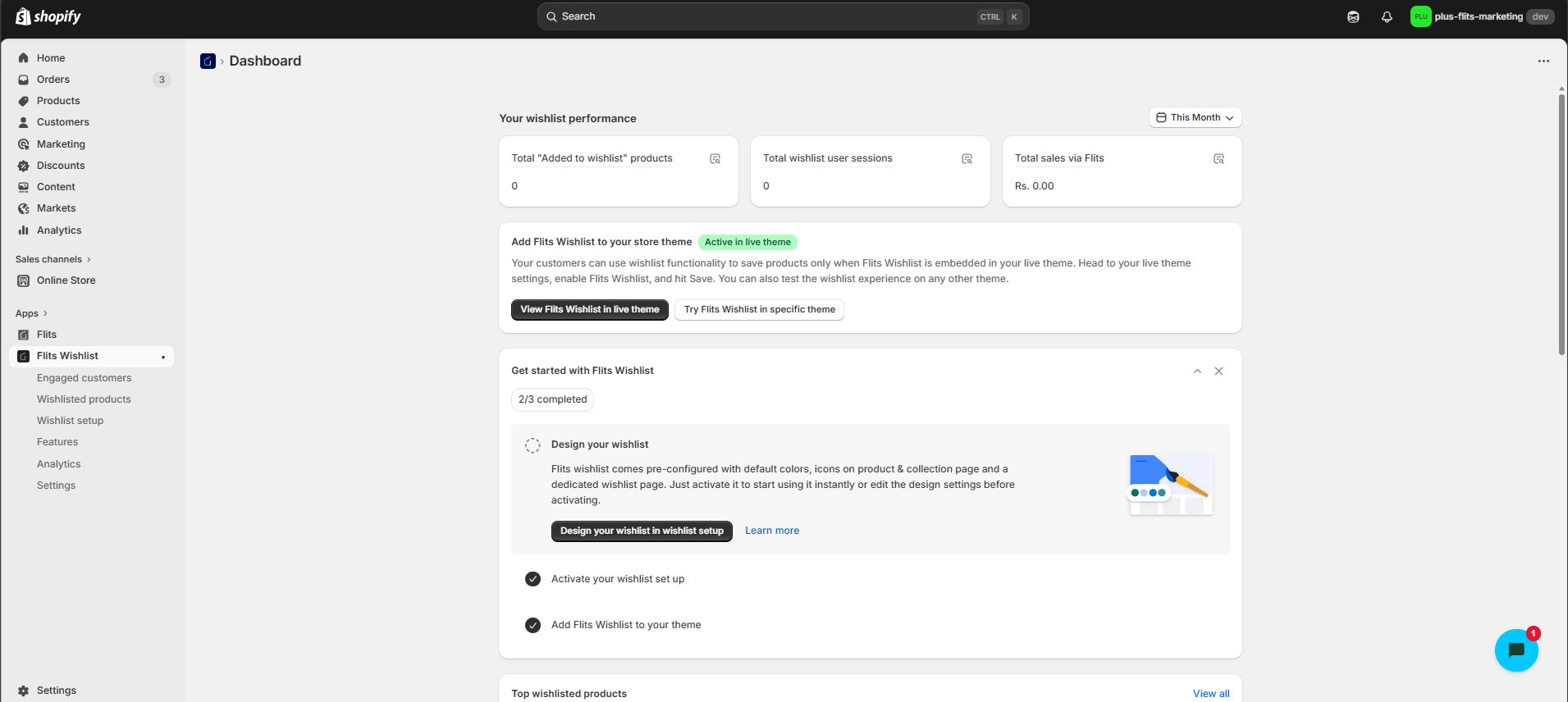Click the Design your wishlist illustration

point(1170,485)
